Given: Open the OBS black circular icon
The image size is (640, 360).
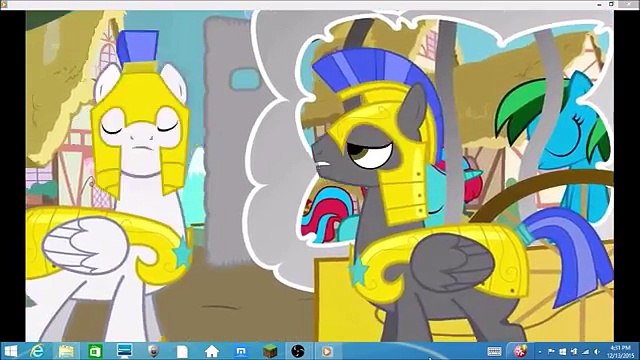Looking at the screenshot, I should (x=298, y=351).
